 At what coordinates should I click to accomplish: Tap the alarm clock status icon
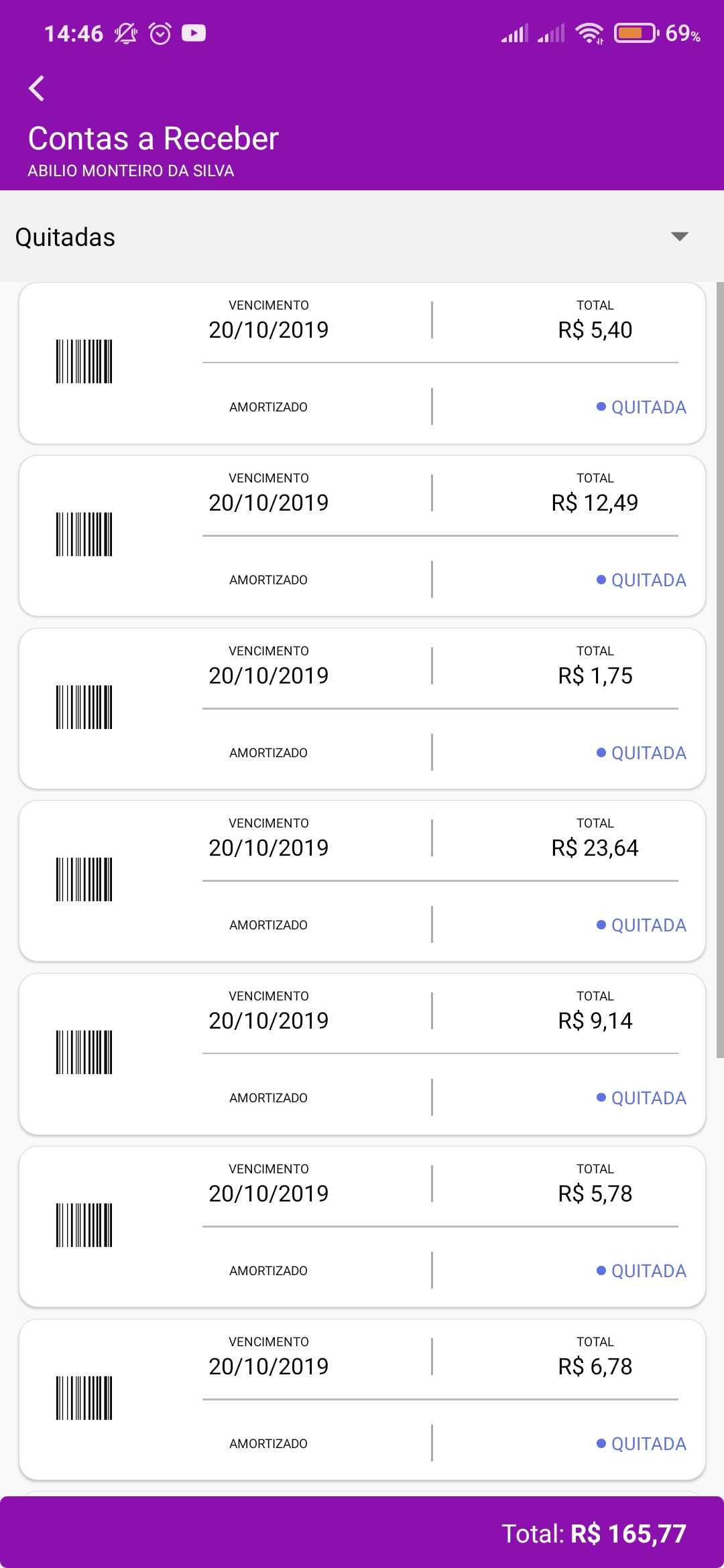coord(160,33)
